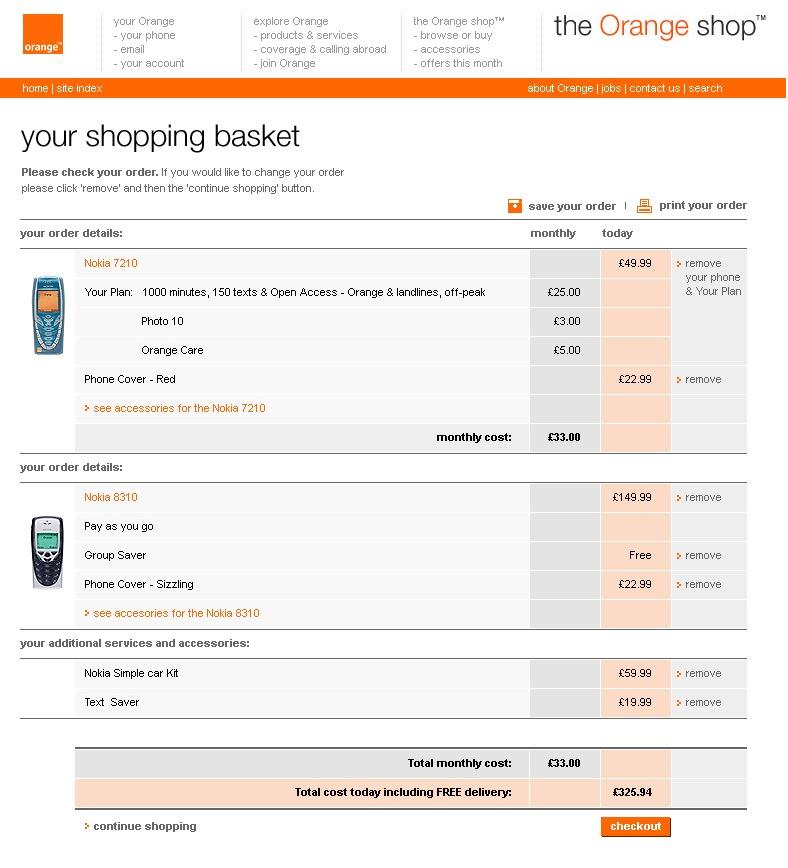Remove the Text Saver item
The image size is (788, 868).
[702, 703]
